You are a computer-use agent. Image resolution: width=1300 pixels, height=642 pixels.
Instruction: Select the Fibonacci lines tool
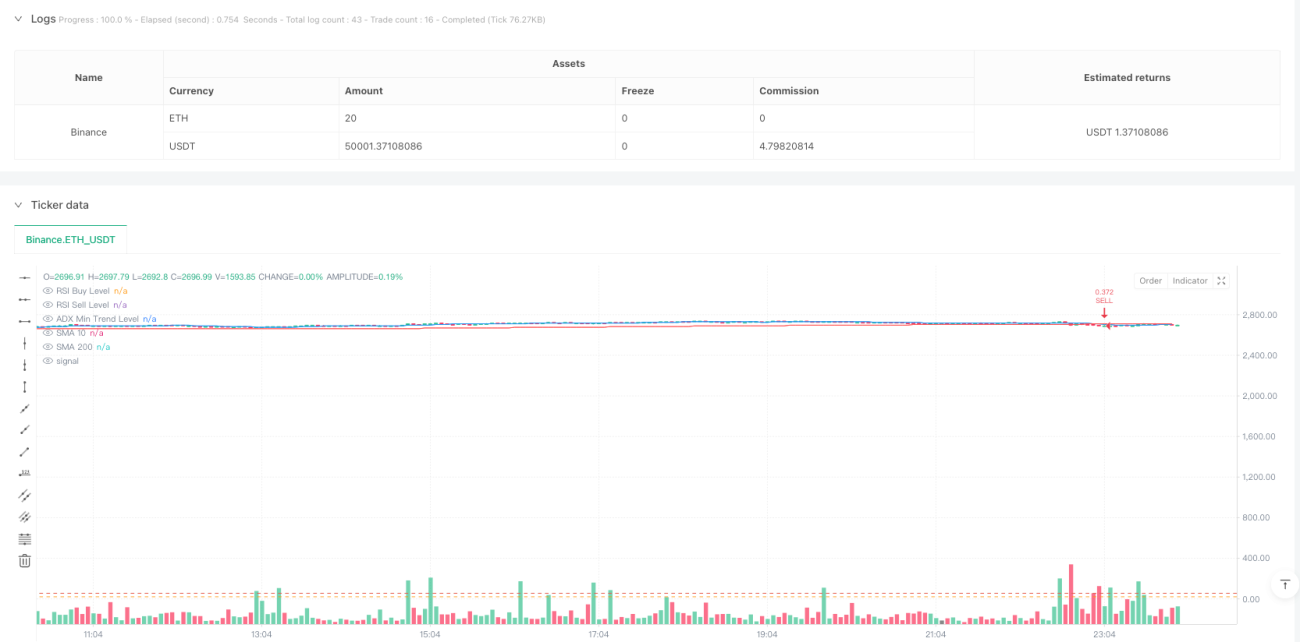pyautogui.click(x=25, y=539)
